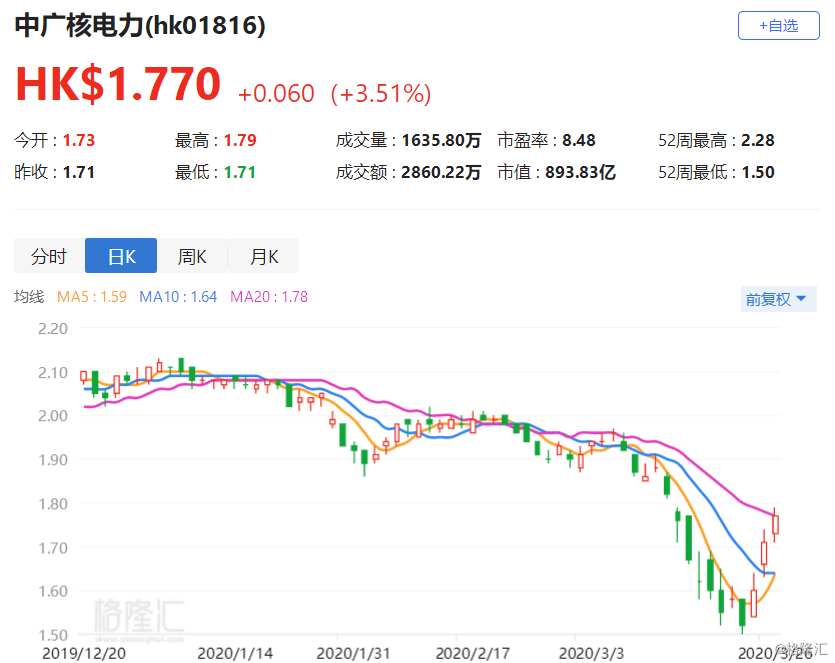This screenshot has width=835, height=663.
Task: Click the 最低 value 1.71
Action: coord(240,172)
